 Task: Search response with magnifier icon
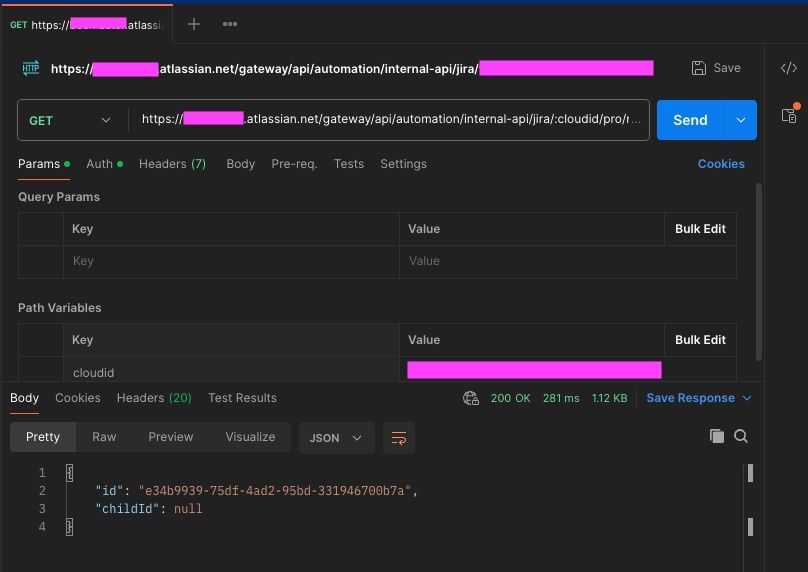[740, 436]
